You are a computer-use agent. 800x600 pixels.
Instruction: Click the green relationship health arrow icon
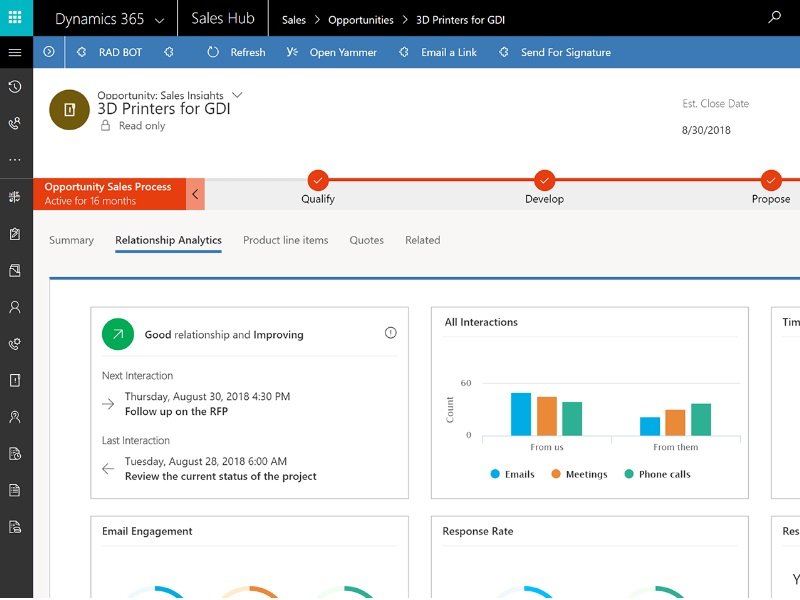tap(118, 334)
